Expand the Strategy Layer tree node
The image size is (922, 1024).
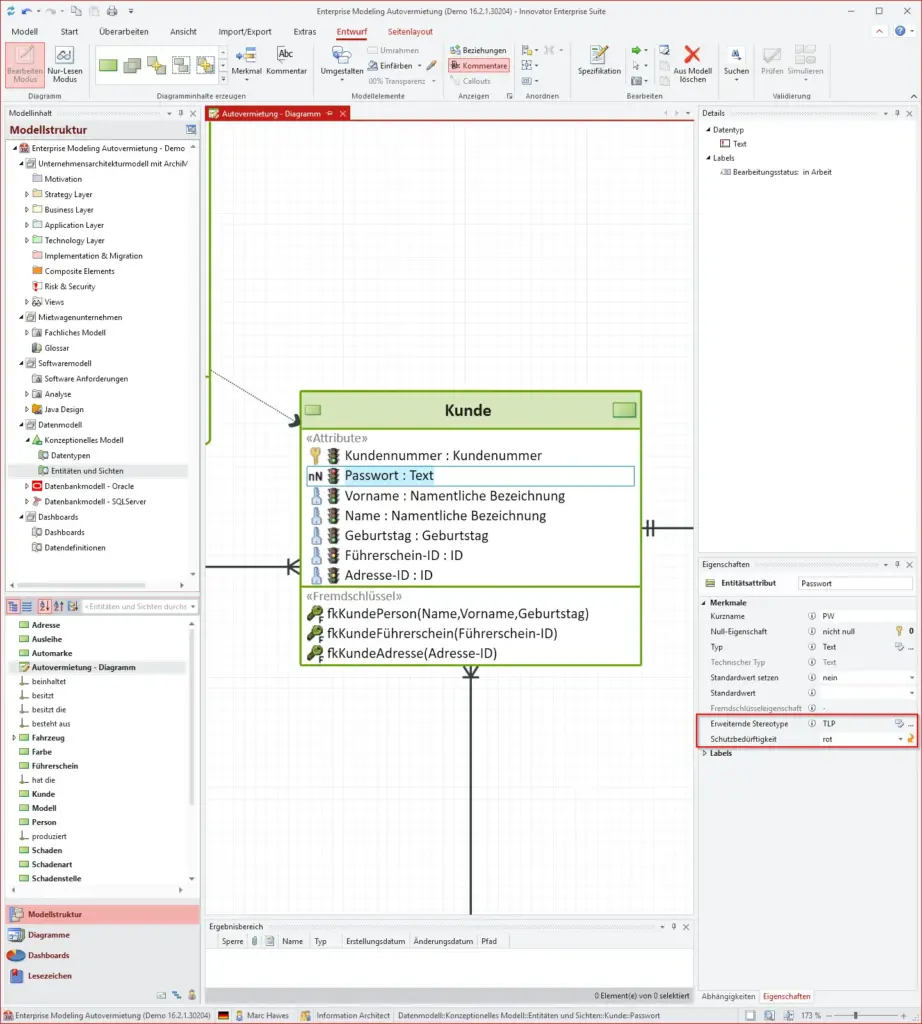coord(27,195)
